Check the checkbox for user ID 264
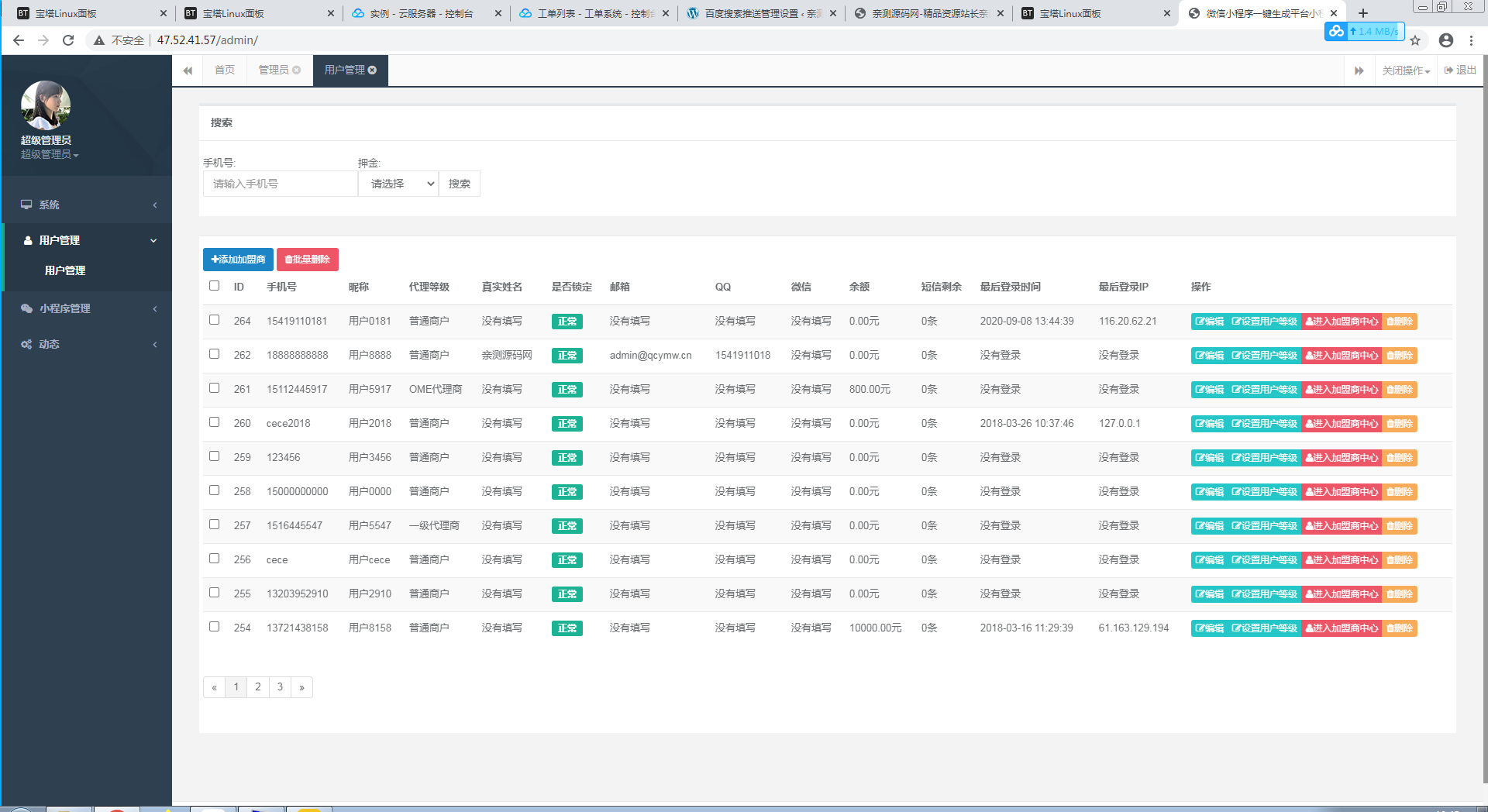This screenshot has height=812, width=1488. [x=215, y=320]
